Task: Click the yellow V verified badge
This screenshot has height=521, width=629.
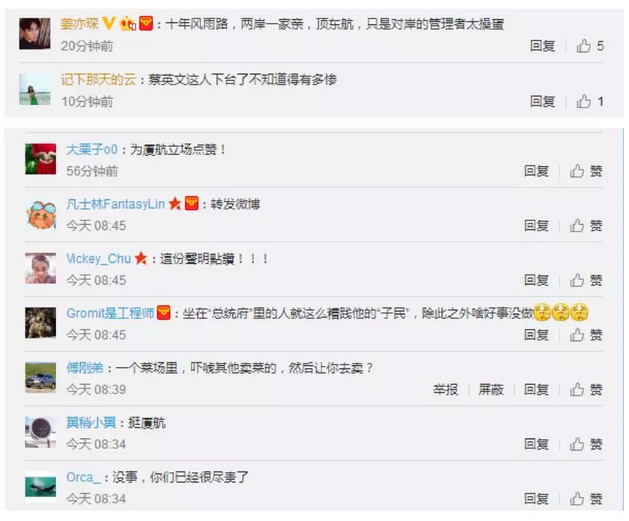Action: (109, 23)
